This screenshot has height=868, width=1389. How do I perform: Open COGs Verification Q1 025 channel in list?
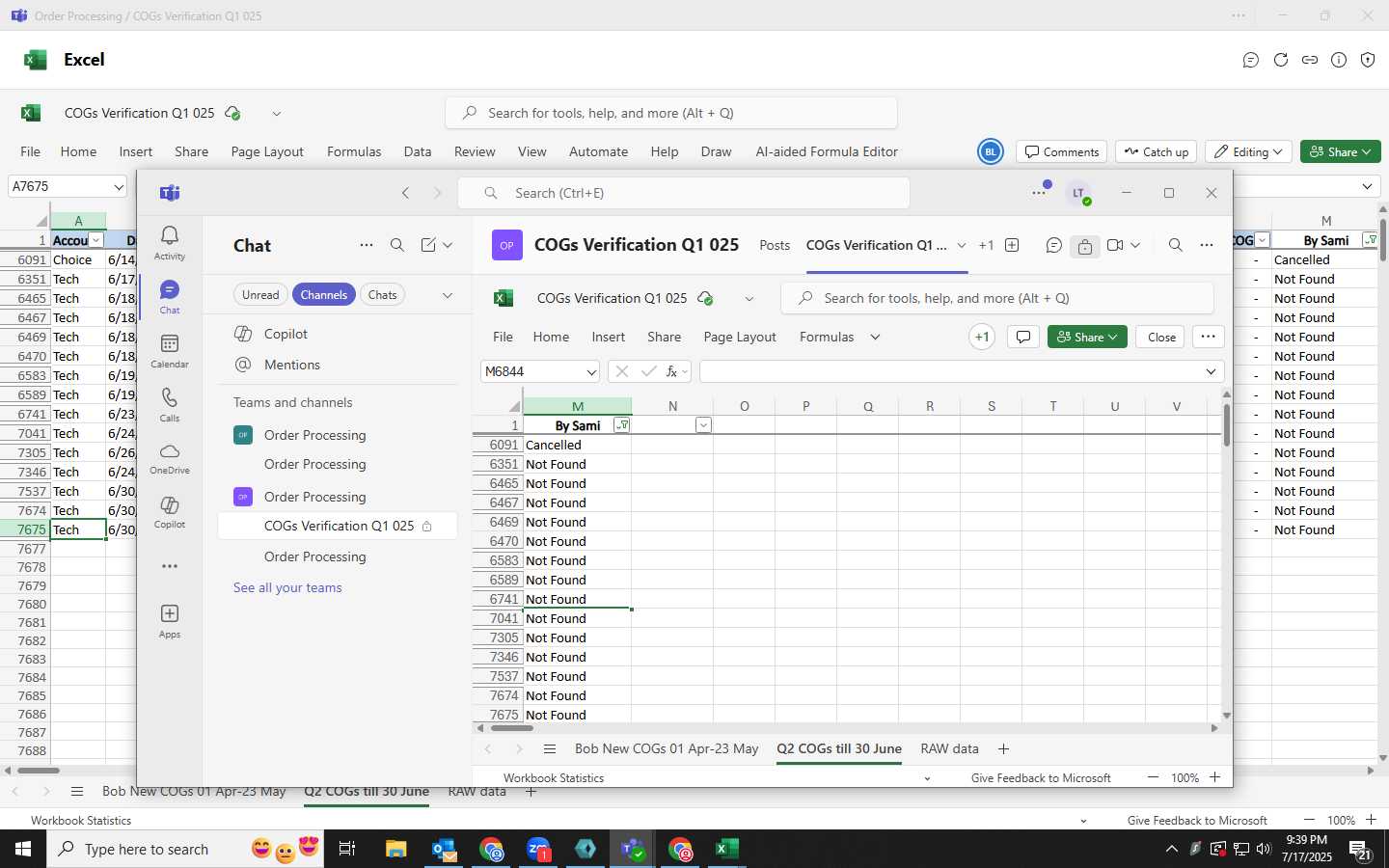[339, 526]
